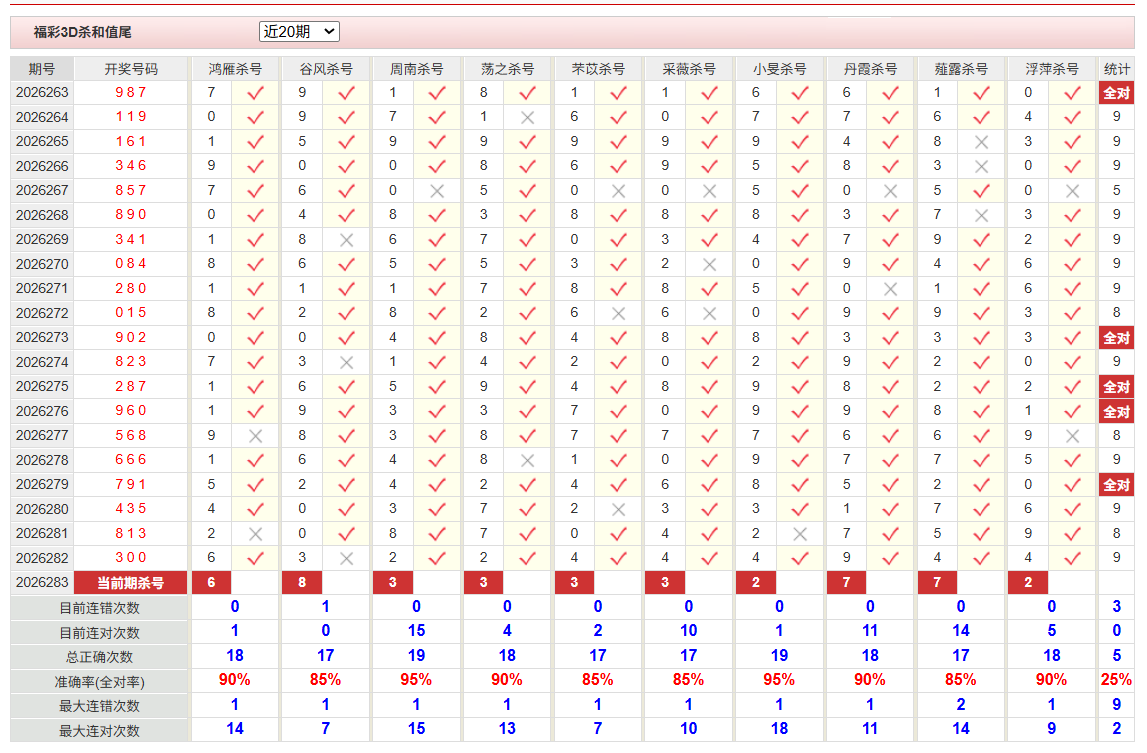Screen dimensions: 1147x753
Task: Click the X mark in row 2026282 谷风杀号
Action: pyautogui.click(x=346, y=558)
